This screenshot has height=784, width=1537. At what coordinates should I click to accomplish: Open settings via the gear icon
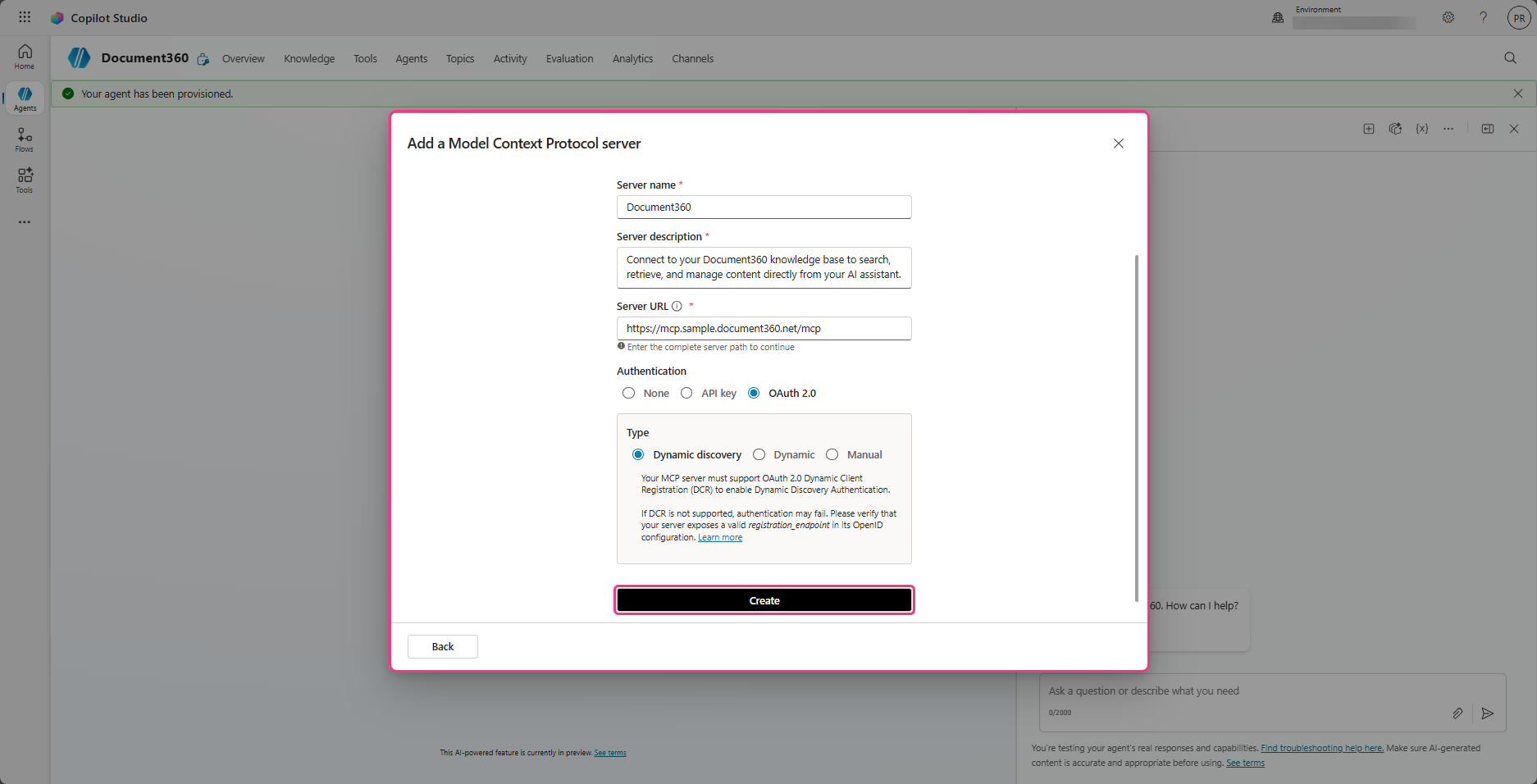pos(1448,17)
